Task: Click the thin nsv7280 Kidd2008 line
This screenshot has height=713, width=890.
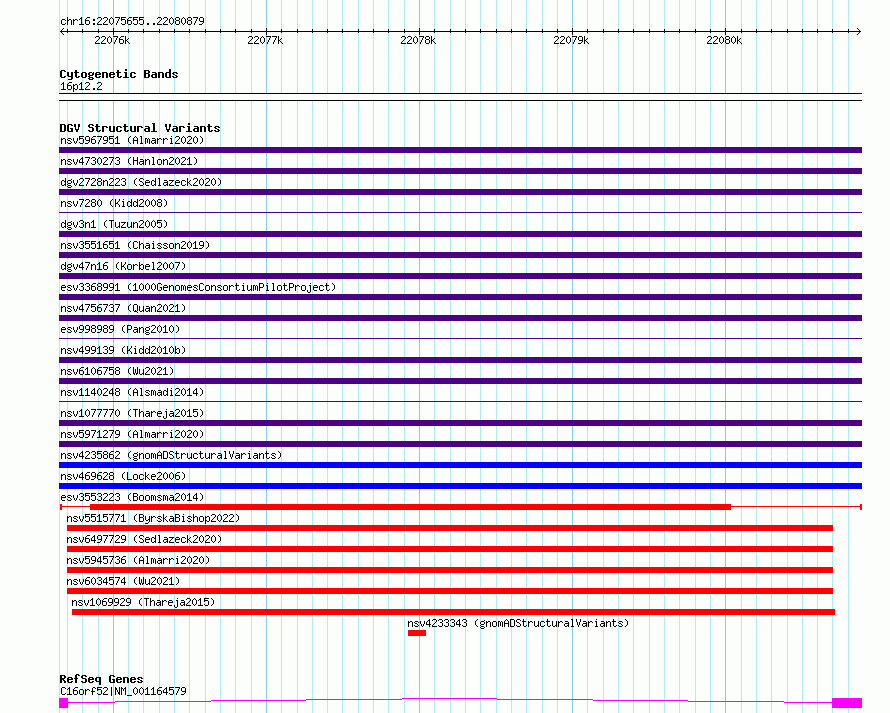Action: click(460, 213)
